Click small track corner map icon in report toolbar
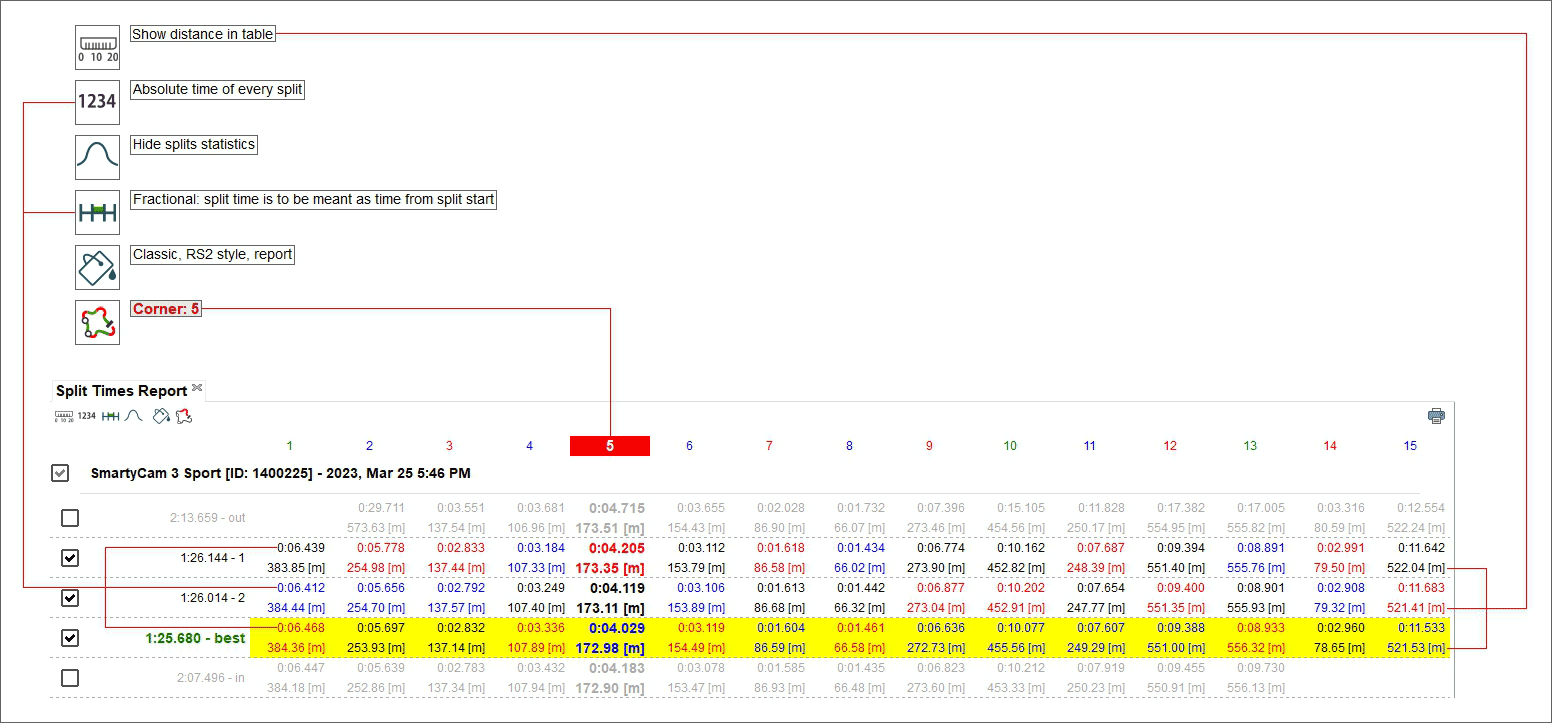1552x723 pixels. pyautogui.click(x=183, y=416)
